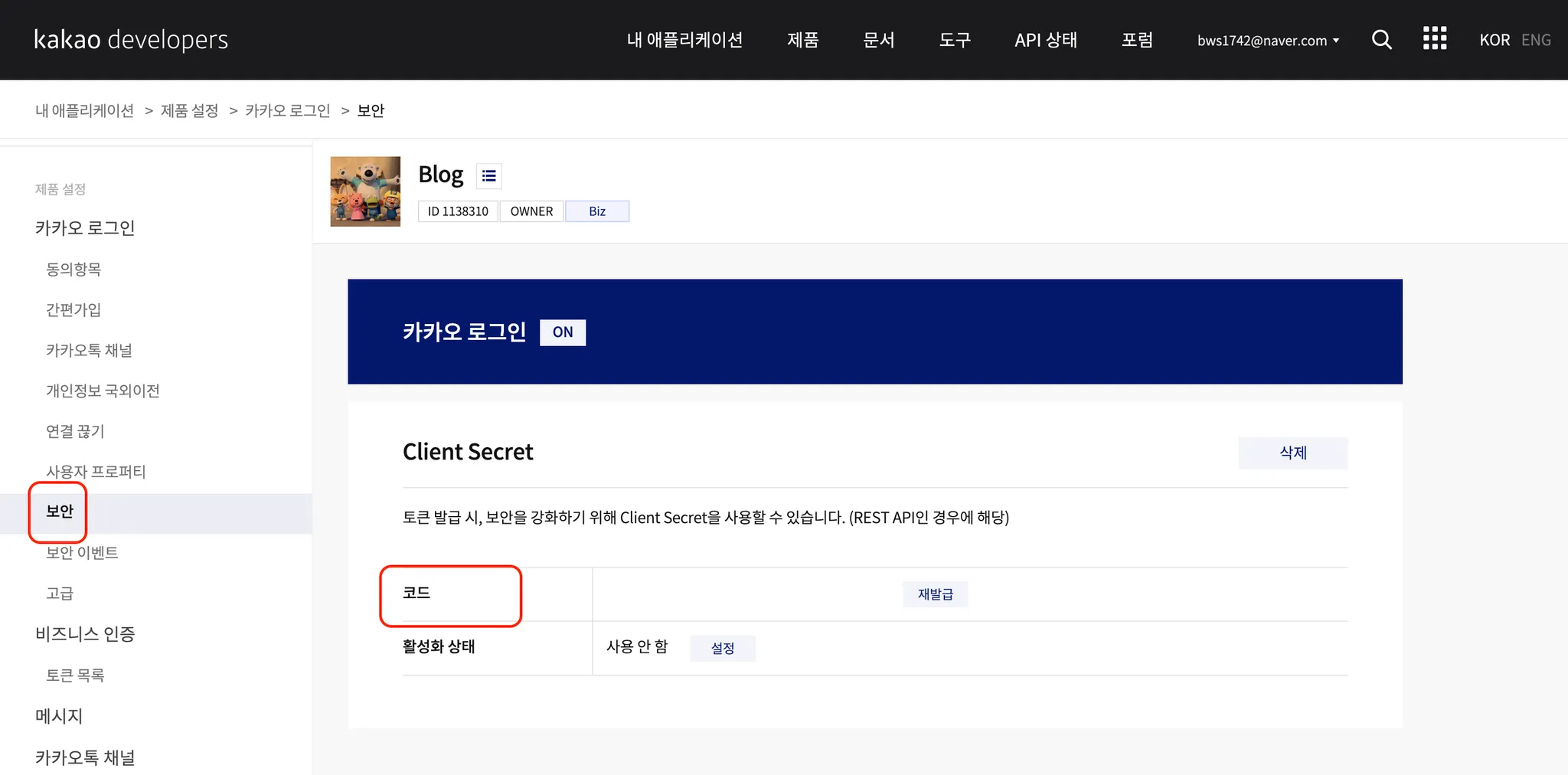Click the Client Secret heading
The height and width of the screenshot is (775, 1568).
coord(468,453)
